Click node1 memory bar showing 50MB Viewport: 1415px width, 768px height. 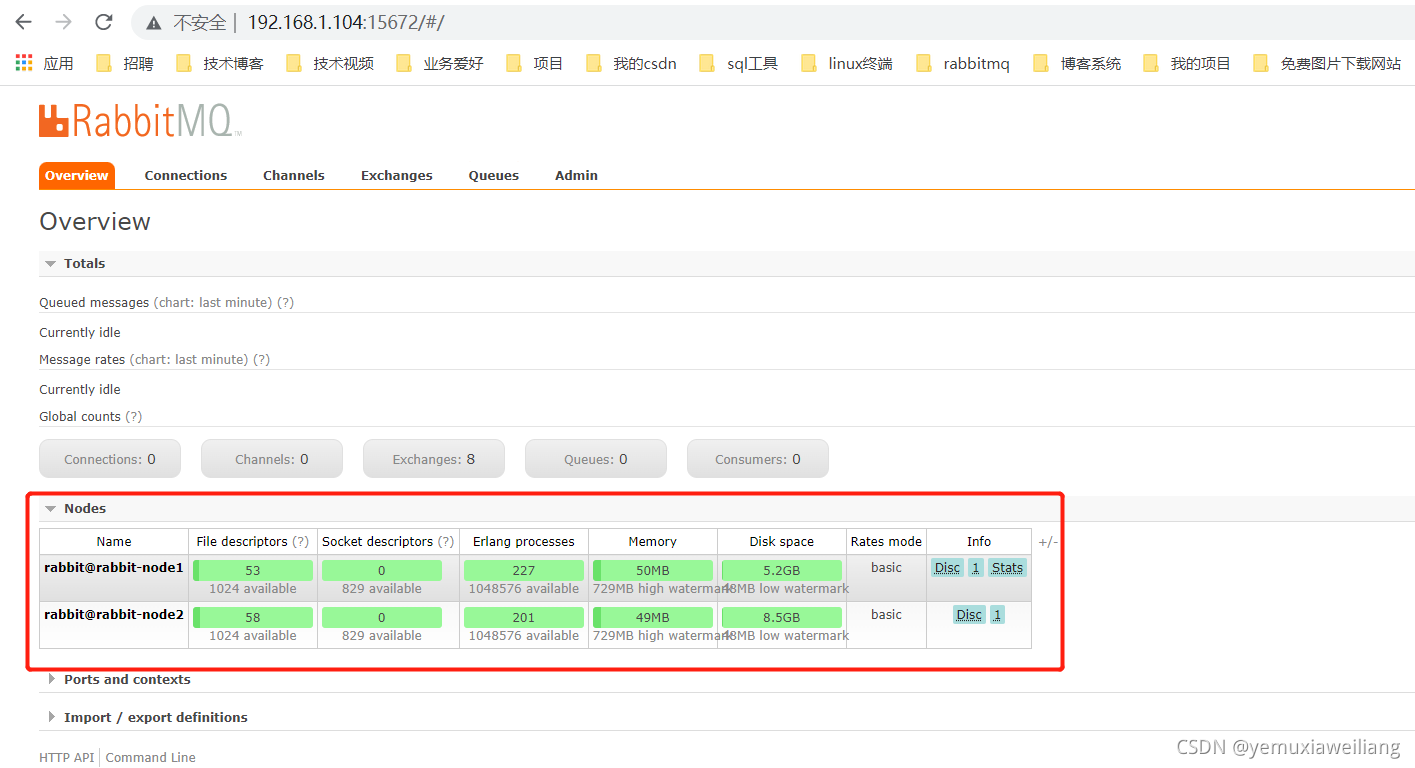click(x=653, y=570)
